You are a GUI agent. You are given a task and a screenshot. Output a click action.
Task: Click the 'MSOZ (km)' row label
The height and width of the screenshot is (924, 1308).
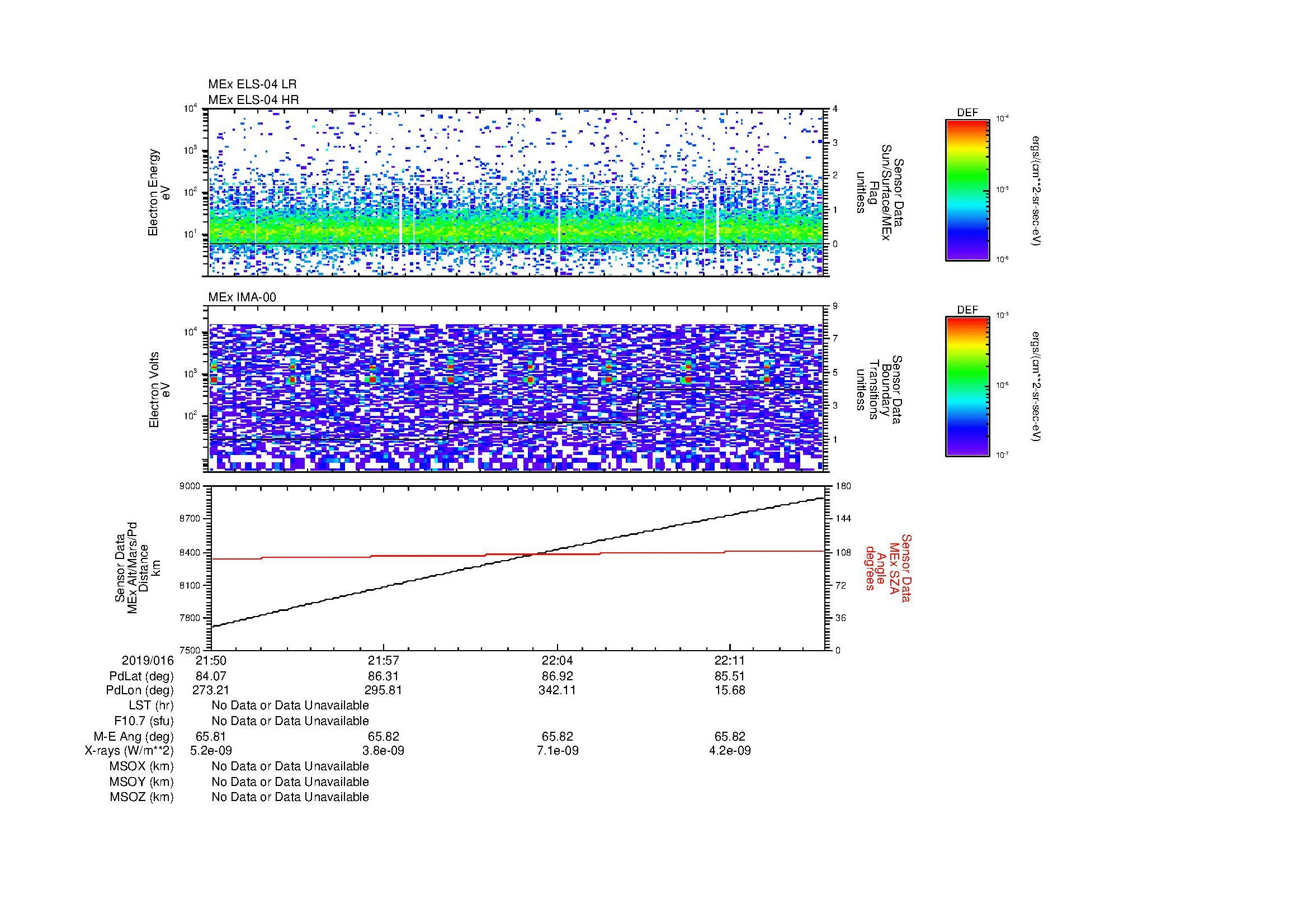click(141, 797)
